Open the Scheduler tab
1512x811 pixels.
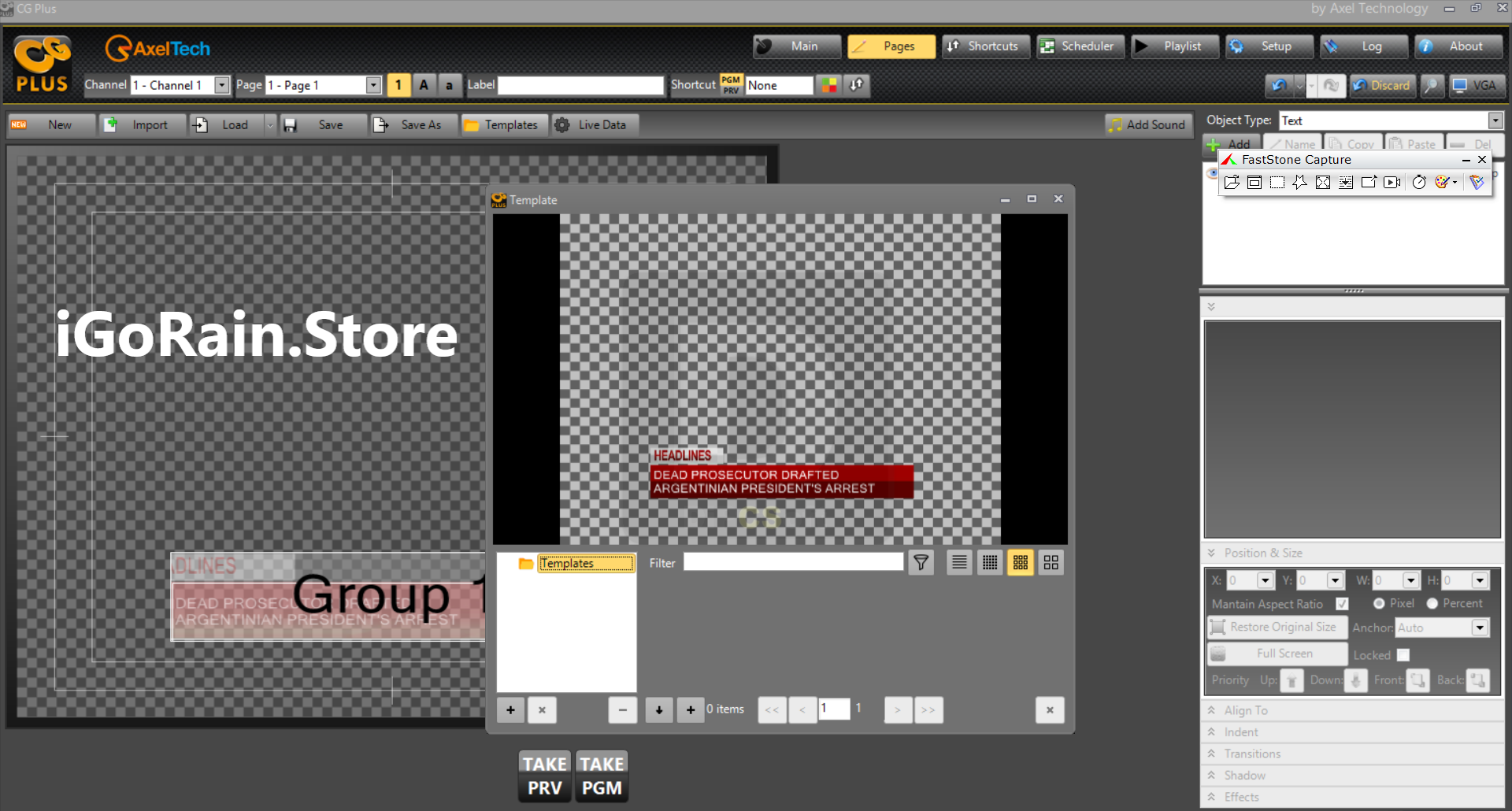tap(1077, 46)
